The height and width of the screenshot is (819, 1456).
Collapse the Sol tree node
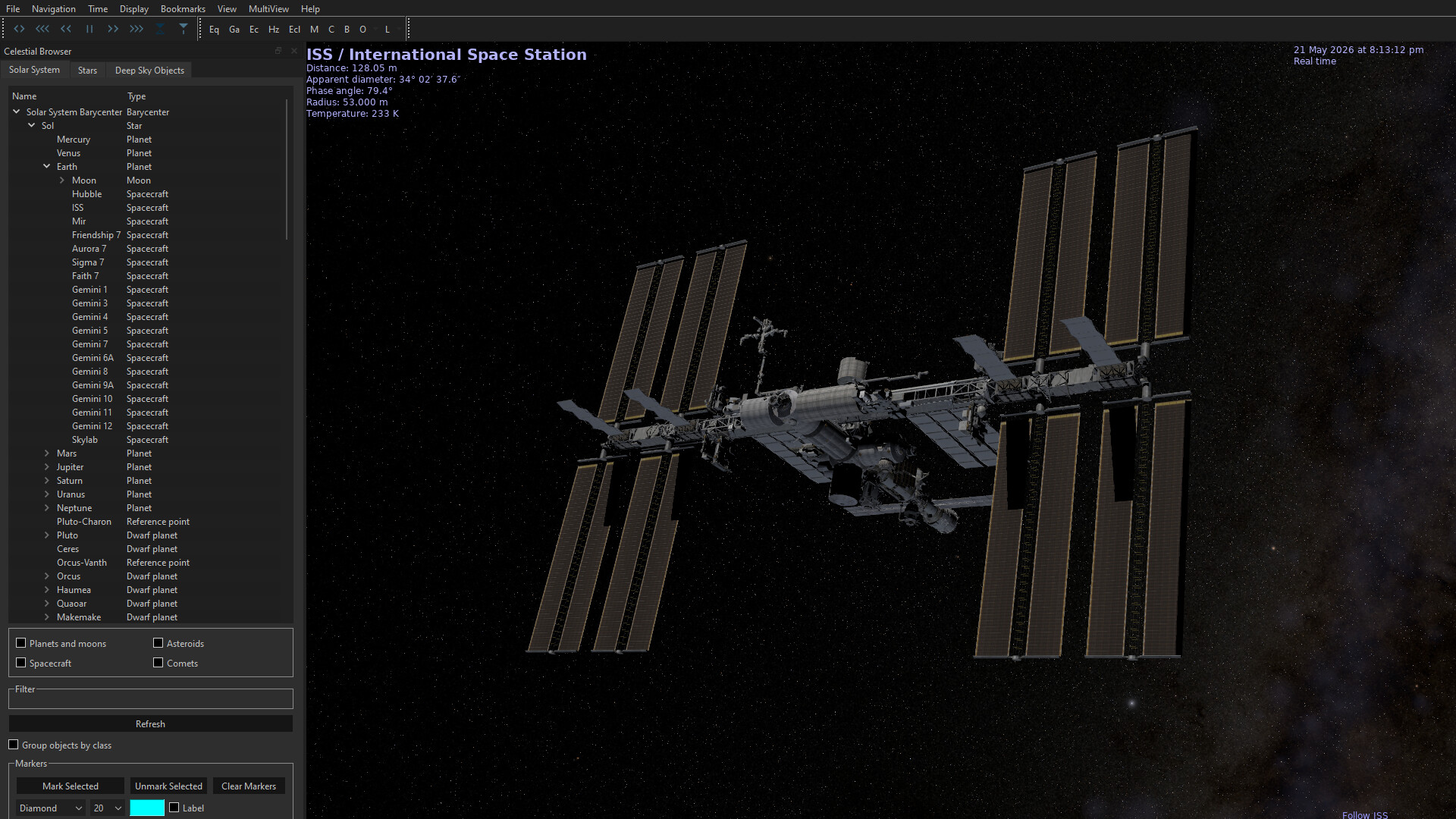coord(32,125)
